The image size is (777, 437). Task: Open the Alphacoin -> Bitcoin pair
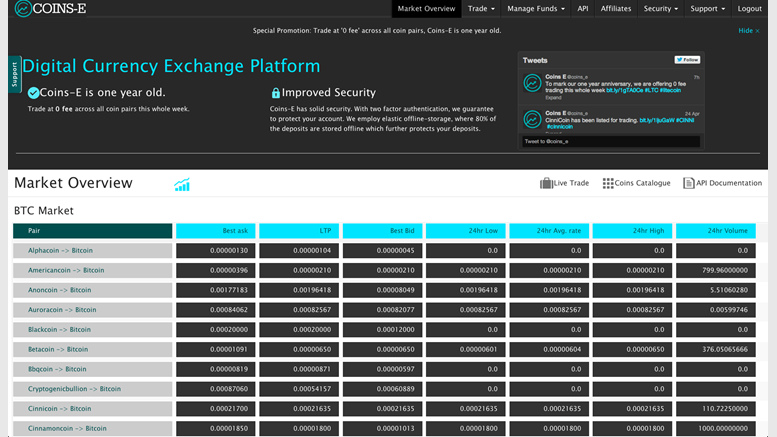(60, 251)
